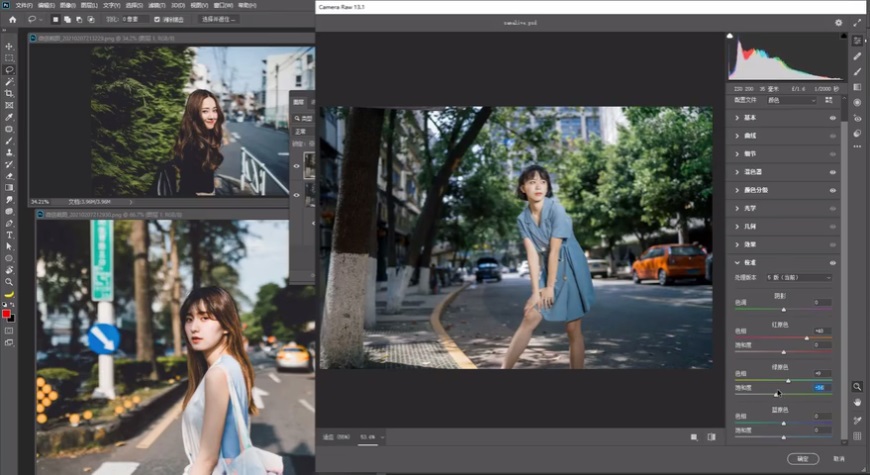
Task: Click the 绿原色 饱和度 slider handle
Action: [x=777, y=393]
